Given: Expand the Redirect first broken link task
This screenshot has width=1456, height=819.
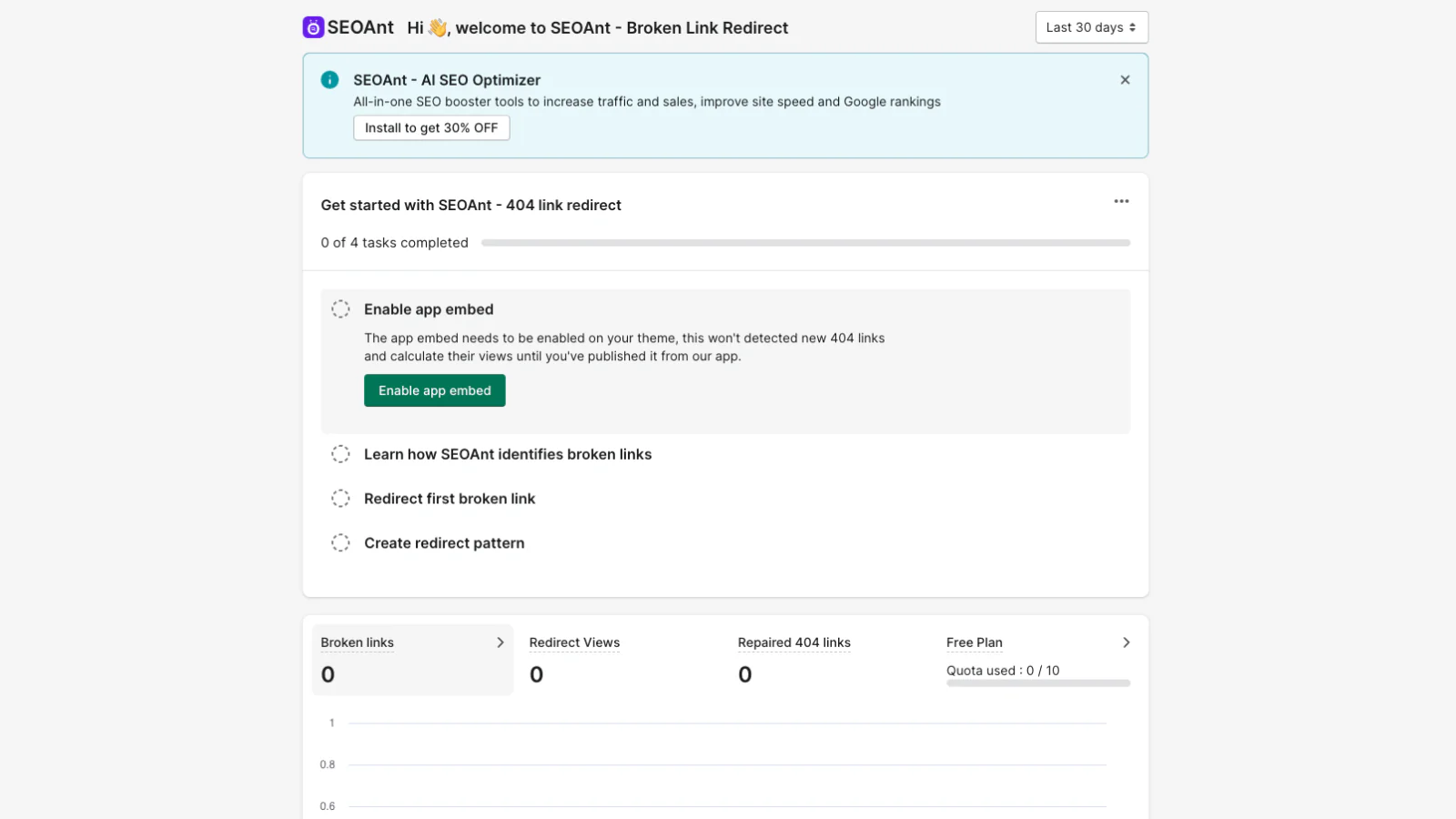Looking at the screenshot, I should (x=450, y=499).
